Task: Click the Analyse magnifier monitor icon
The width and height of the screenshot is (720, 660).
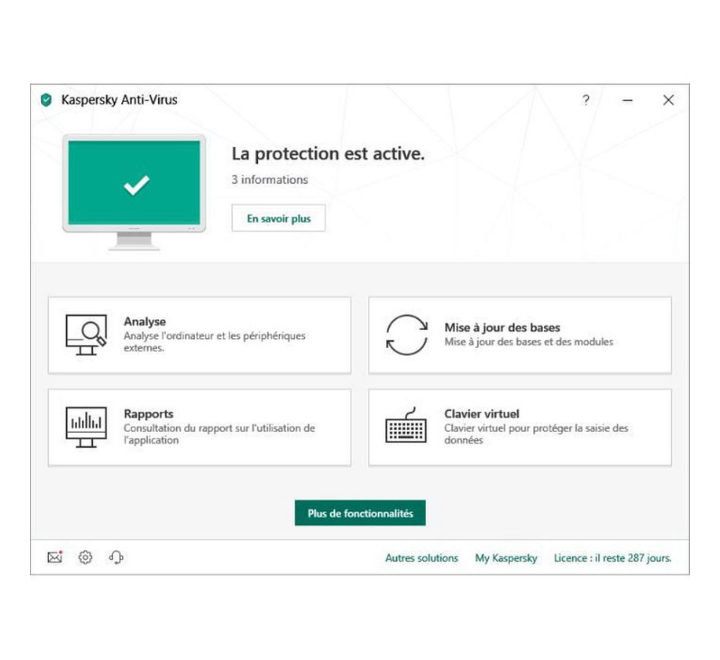Action: (86, 335)
